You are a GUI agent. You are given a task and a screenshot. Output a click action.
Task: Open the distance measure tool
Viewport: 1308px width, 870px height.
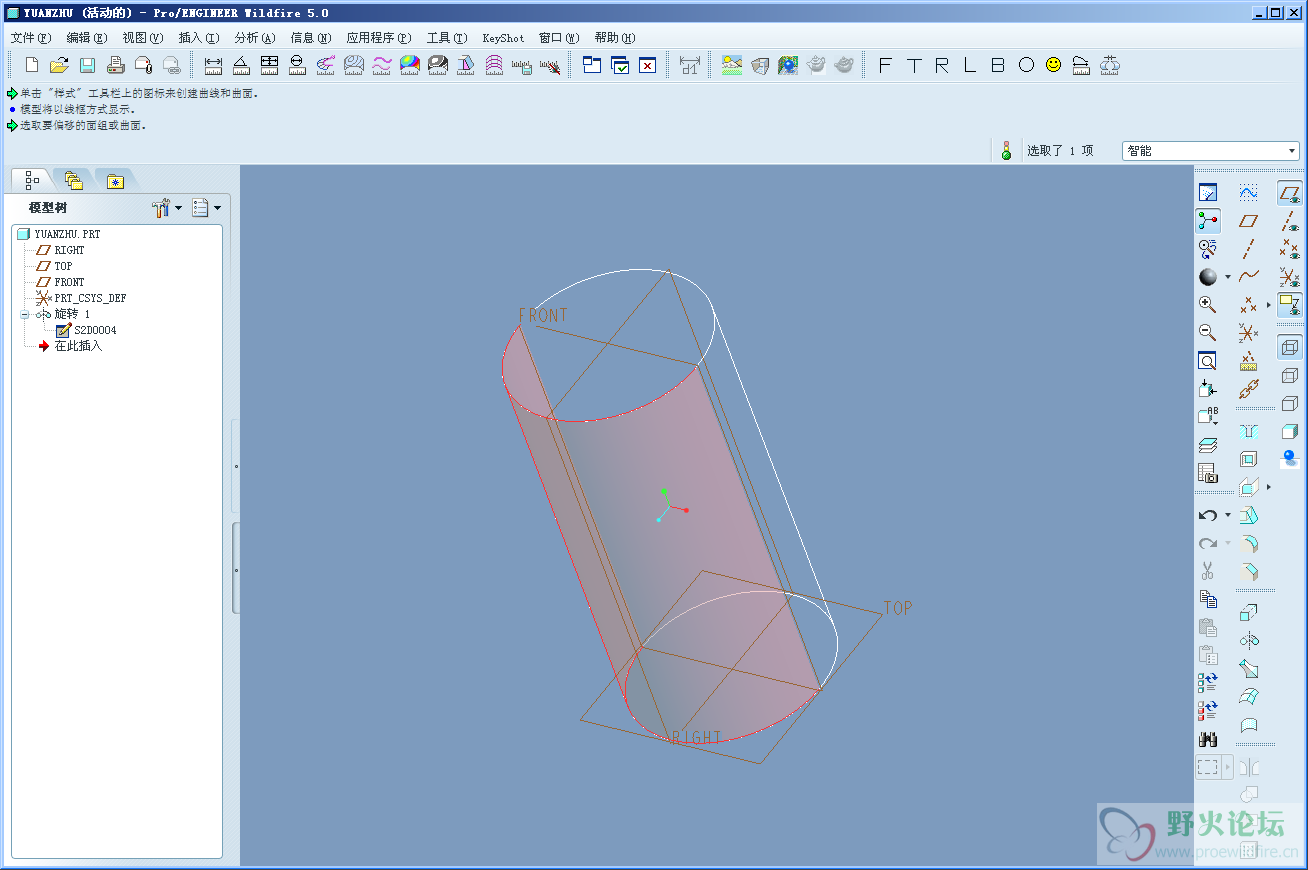coord(213,65)
